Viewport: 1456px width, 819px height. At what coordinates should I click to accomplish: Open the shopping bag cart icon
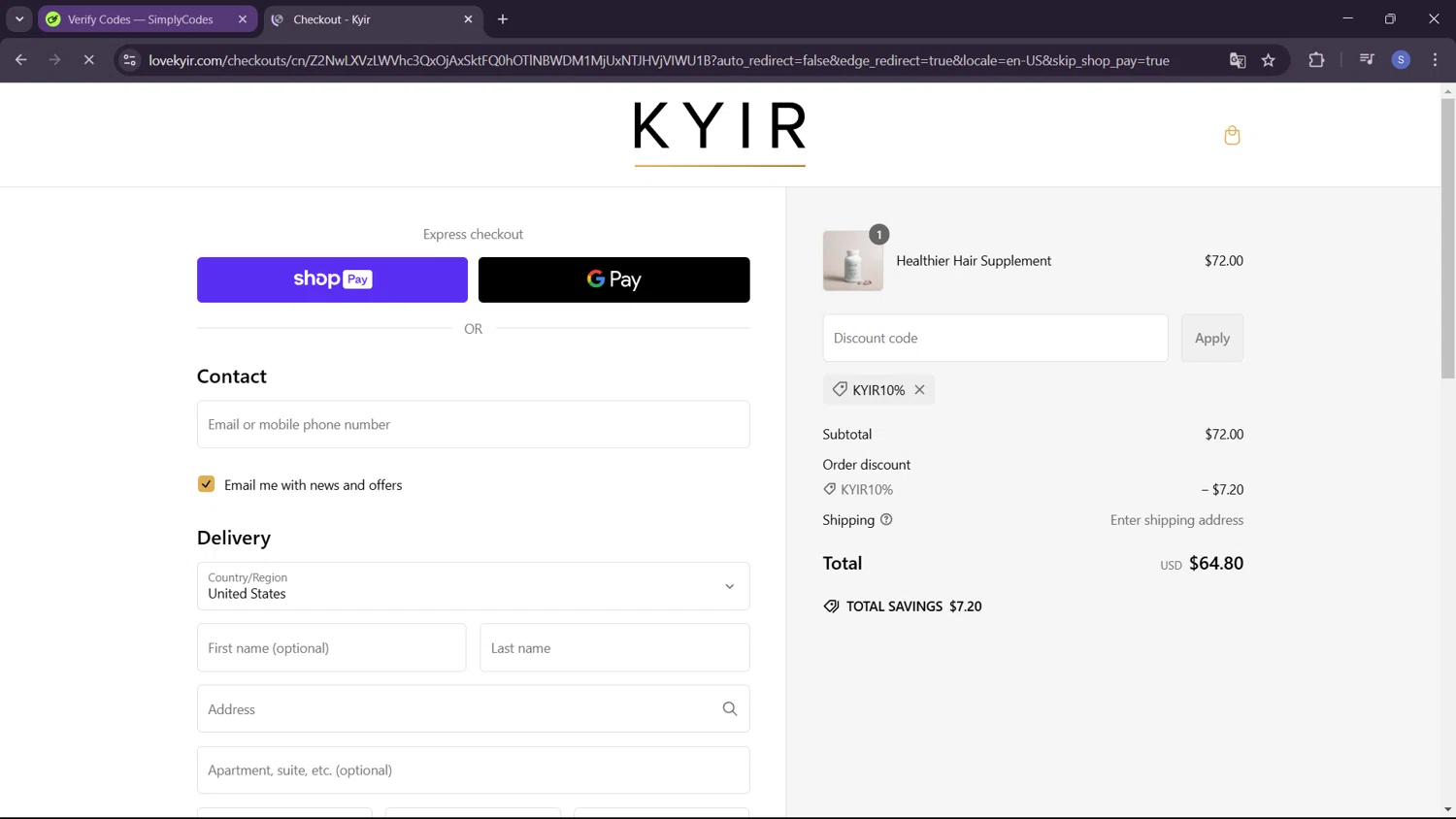[1232, 135]
